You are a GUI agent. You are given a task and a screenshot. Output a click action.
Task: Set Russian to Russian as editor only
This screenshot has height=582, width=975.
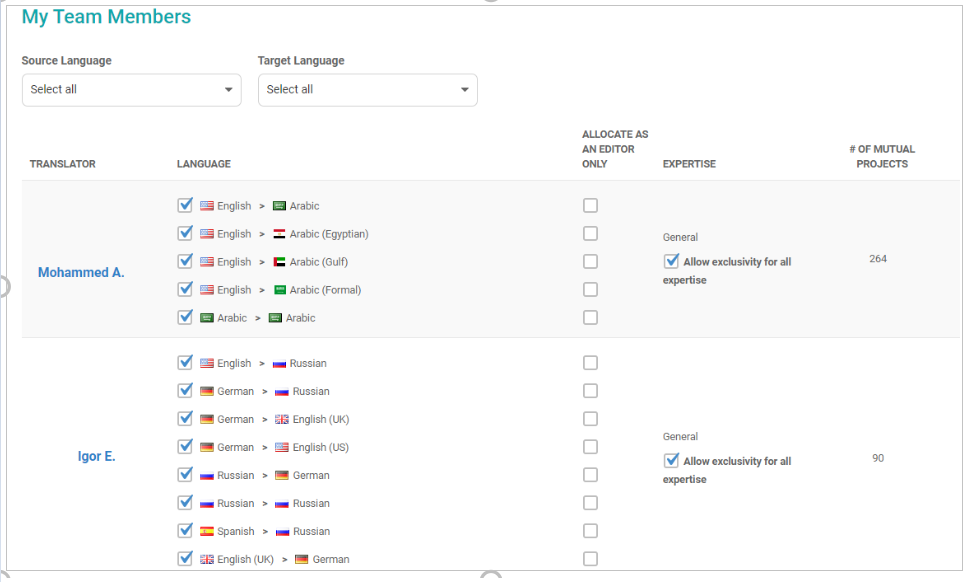click(x=590, y=502)
